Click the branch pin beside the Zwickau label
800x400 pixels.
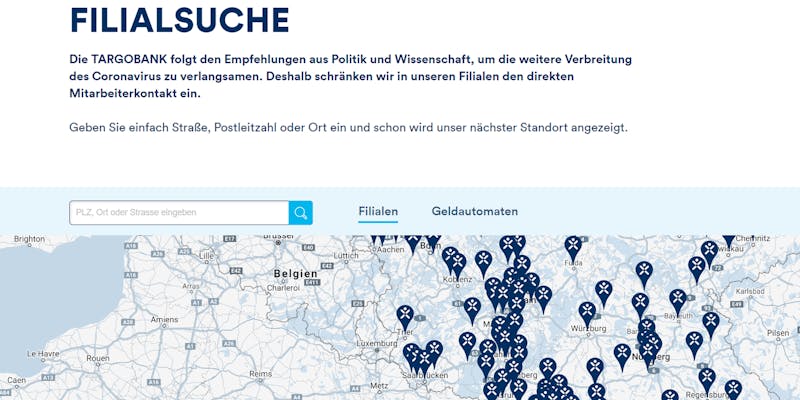pos(709,253)
